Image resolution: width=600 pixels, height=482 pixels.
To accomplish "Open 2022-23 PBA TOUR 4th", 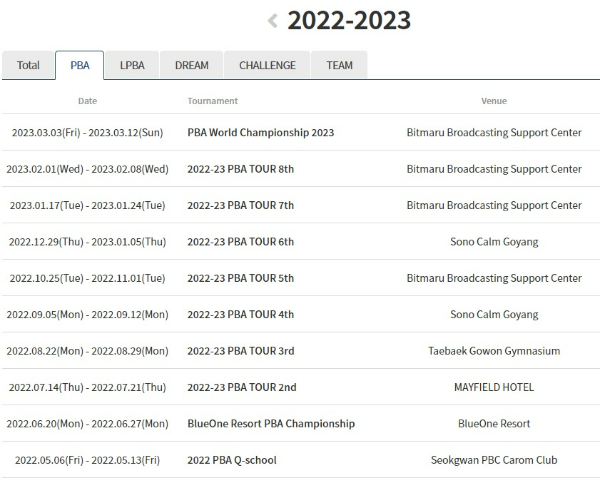I will [x=241, y=314].
